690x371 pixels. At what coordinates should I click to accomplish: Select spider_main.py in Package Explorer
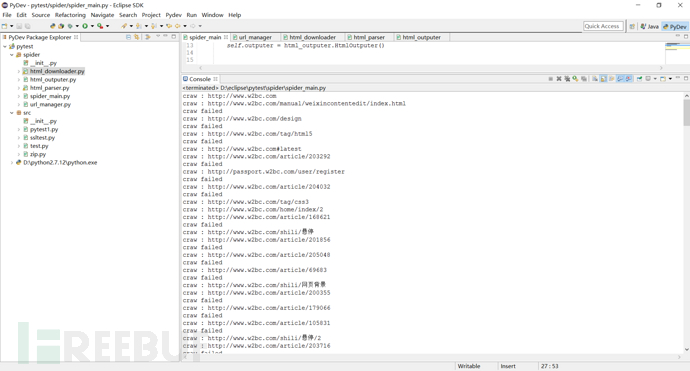50,96
